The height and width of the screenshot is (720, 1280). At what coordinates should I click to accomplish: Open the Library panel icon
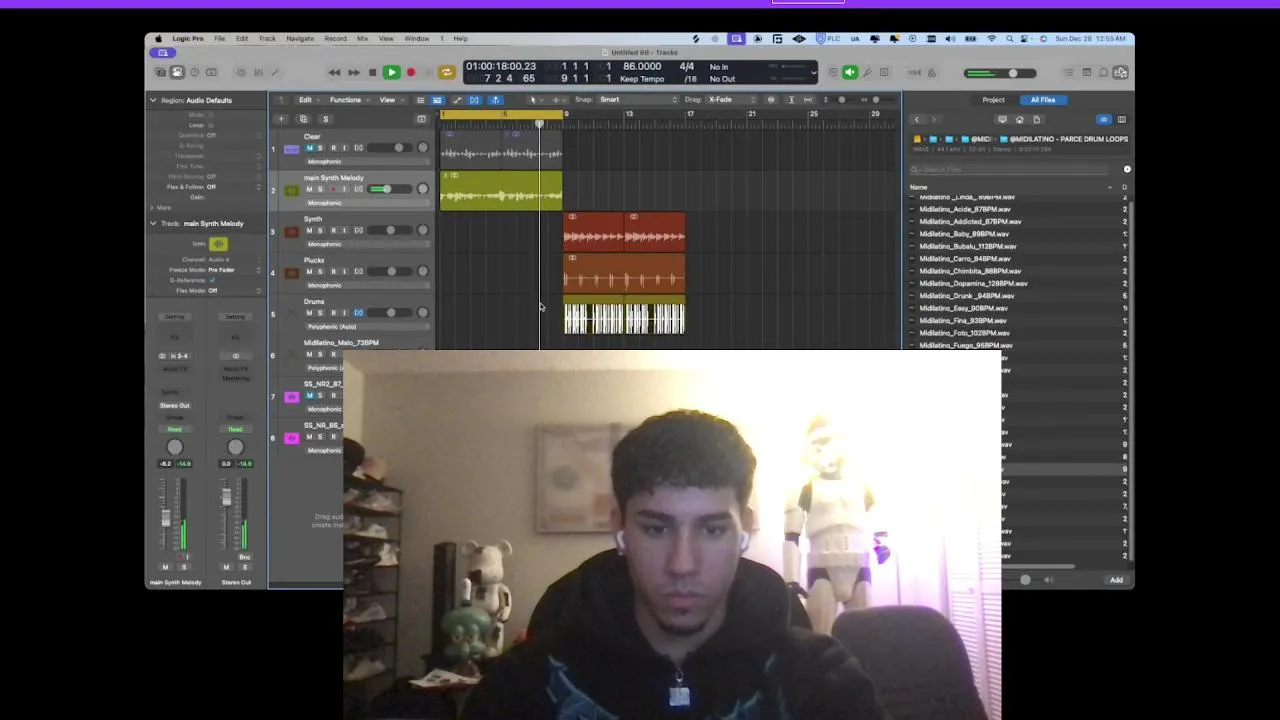click(160, 72)
